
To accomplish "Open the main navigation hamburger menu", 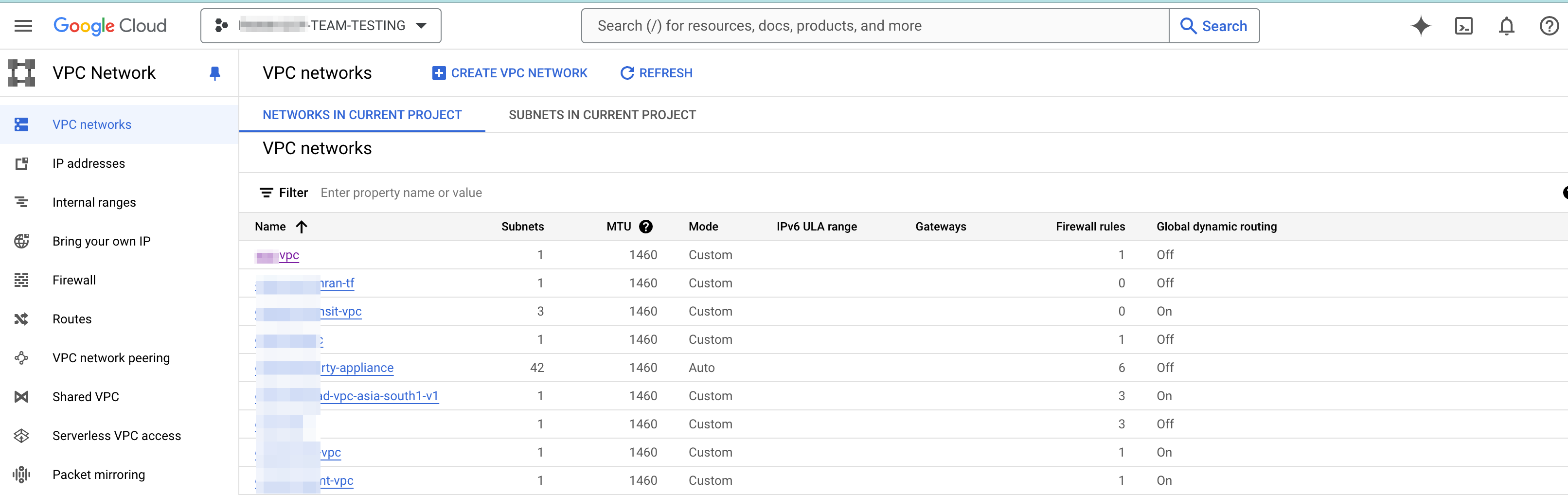I will (x=23, y=26).
